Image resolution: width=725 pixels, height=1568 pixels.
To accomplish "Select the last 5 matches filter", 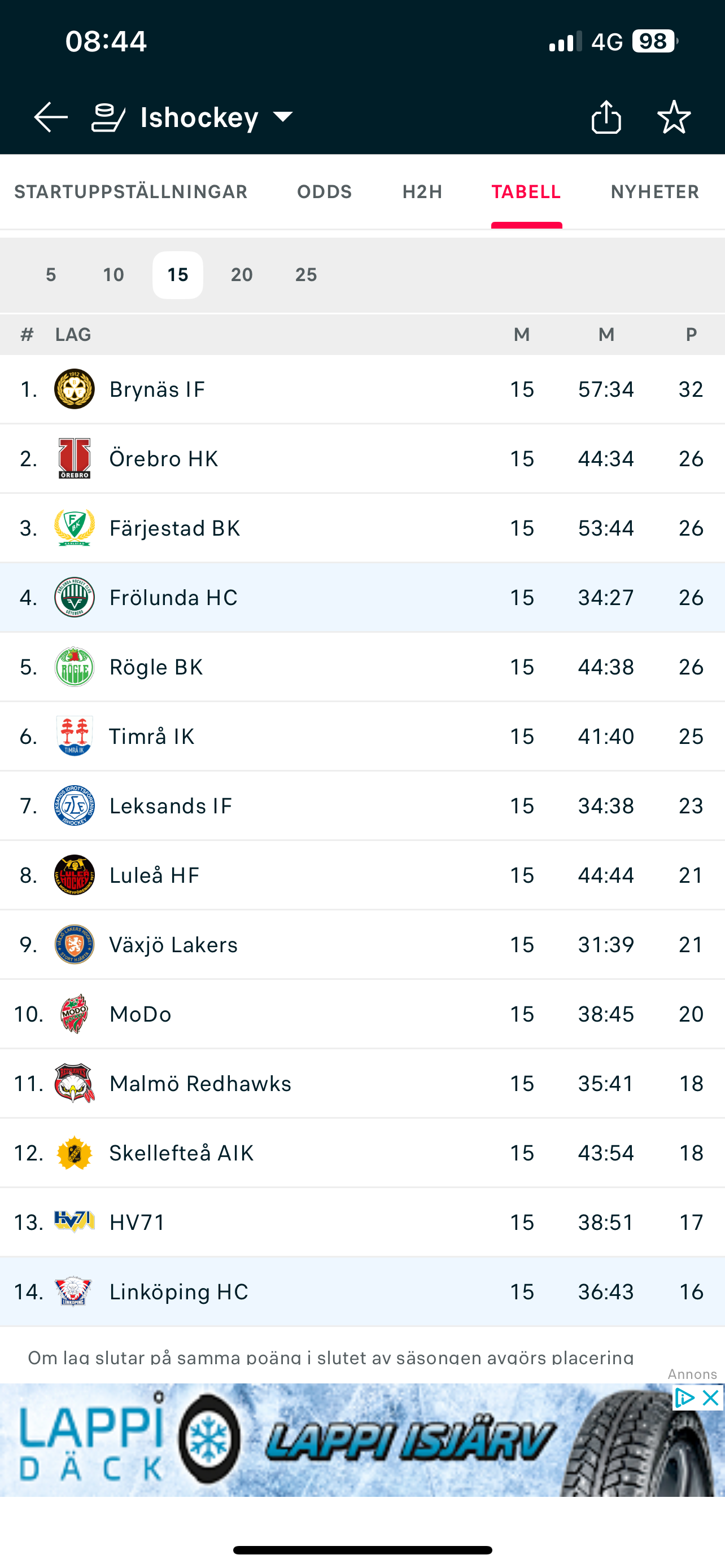I will (51, 274).
